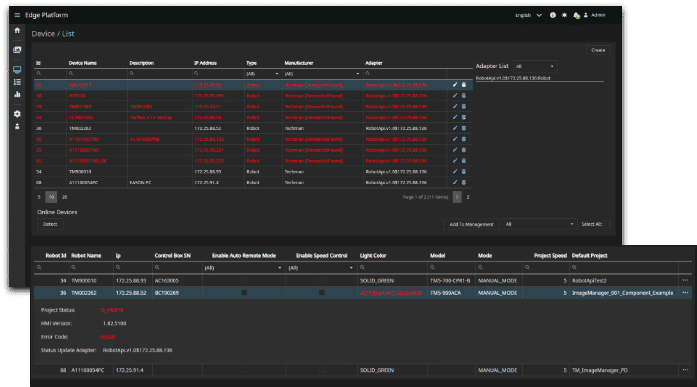Edit the device with IP 172.25.93.196

tap(455, 96)
